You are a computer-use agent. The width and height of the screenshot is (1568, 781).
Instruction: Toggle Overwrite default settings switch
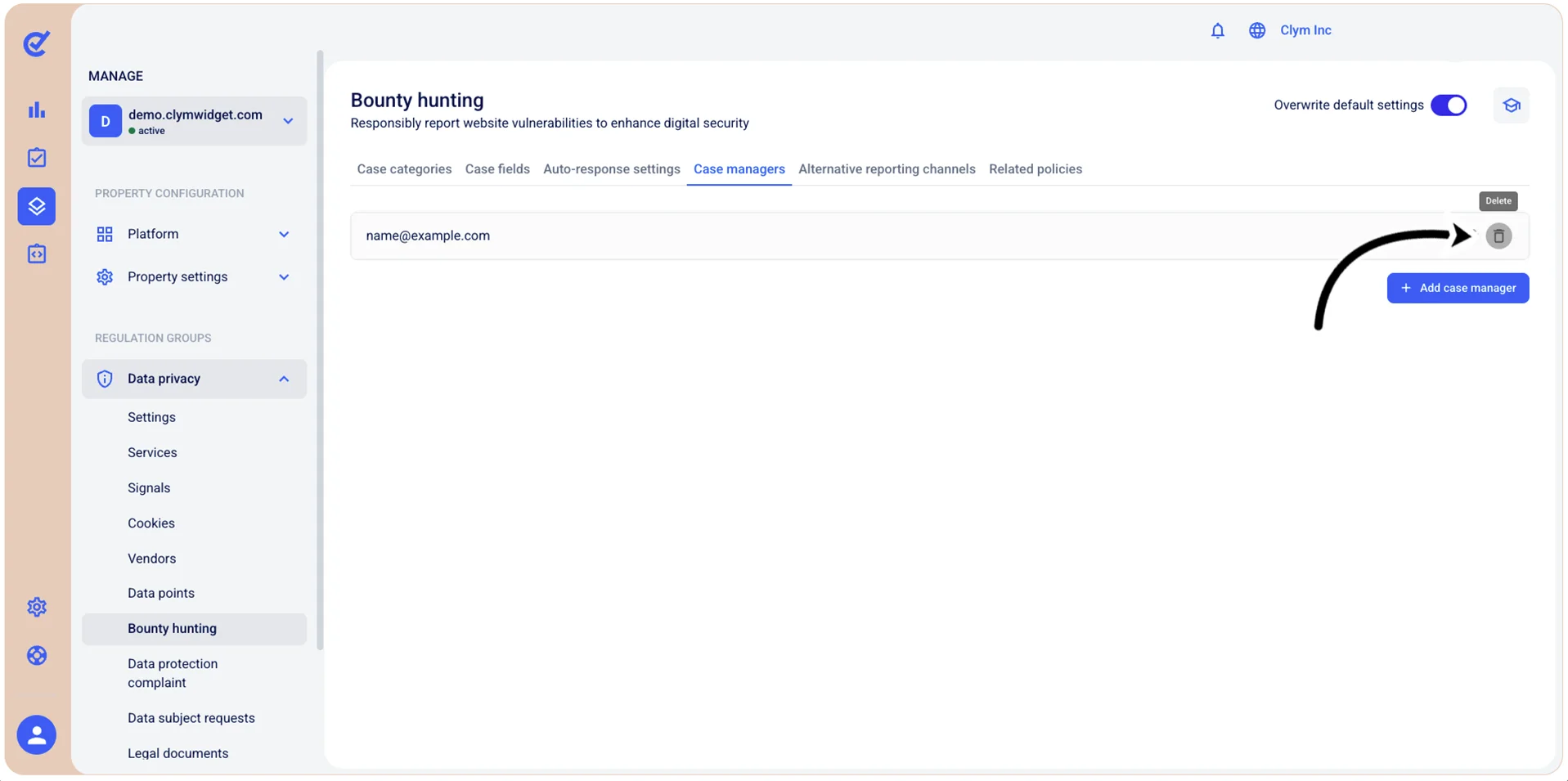click(1449, 105)
